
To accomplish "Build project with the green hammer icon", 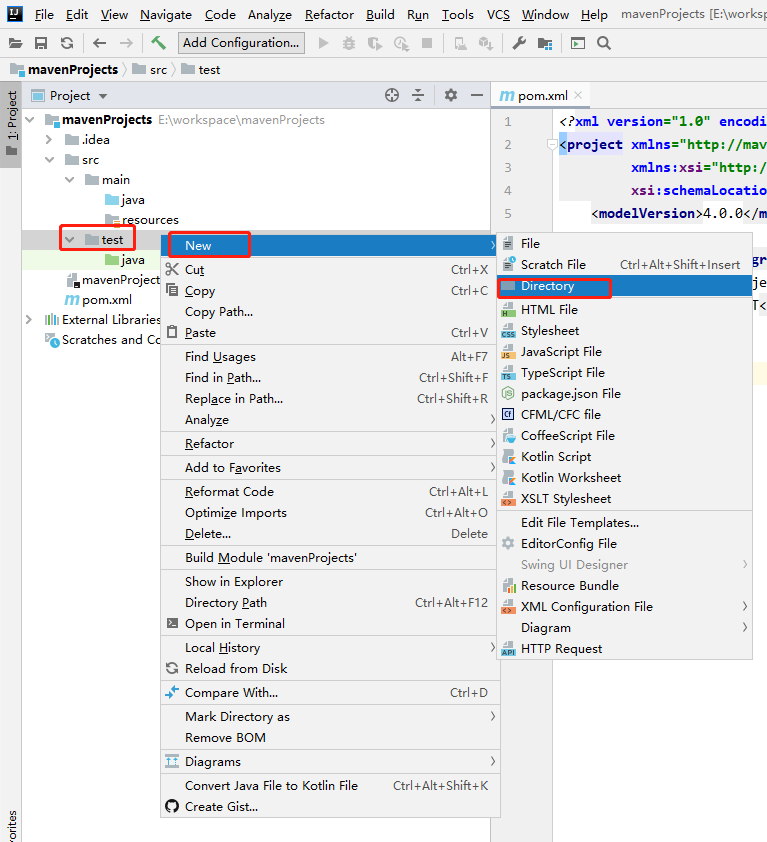I will pos(158,43).
